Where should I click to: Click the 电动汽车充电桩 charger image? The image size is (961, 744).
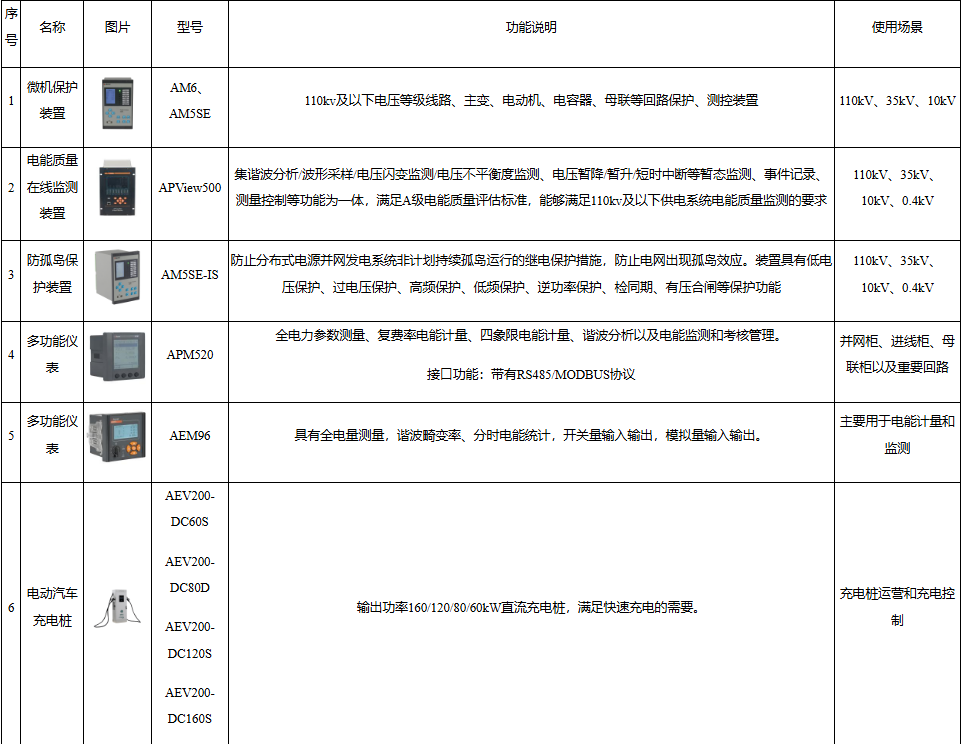coord(117,609)
